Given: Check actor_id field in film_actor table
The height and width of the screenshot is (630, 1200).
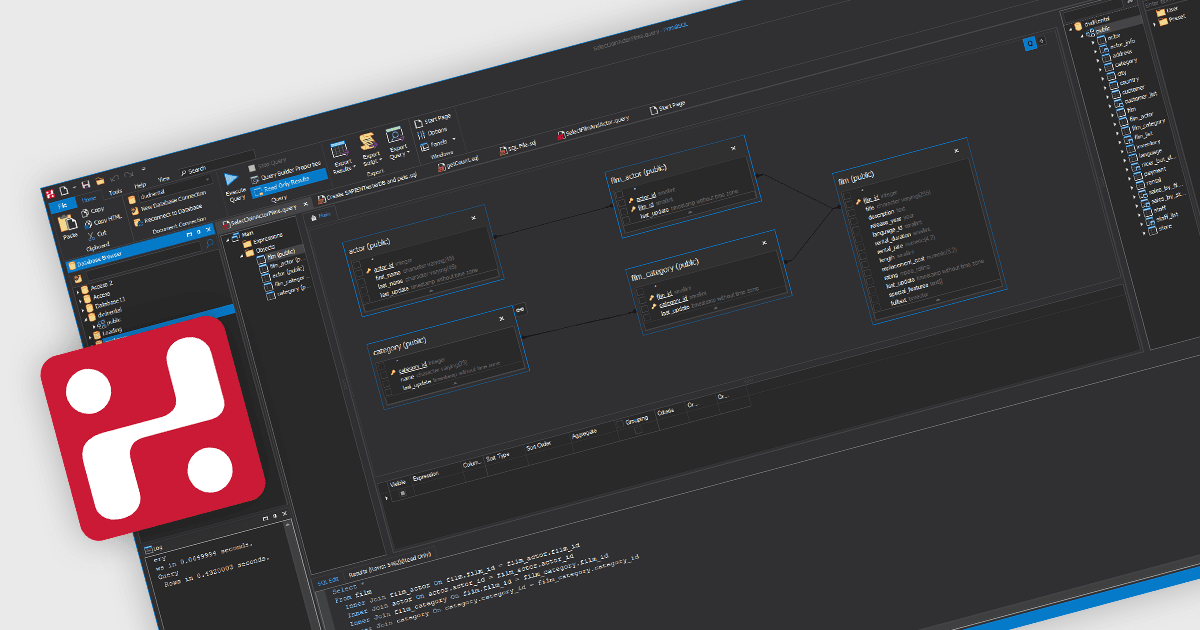Looking at the screenshot, I should 621,202.
